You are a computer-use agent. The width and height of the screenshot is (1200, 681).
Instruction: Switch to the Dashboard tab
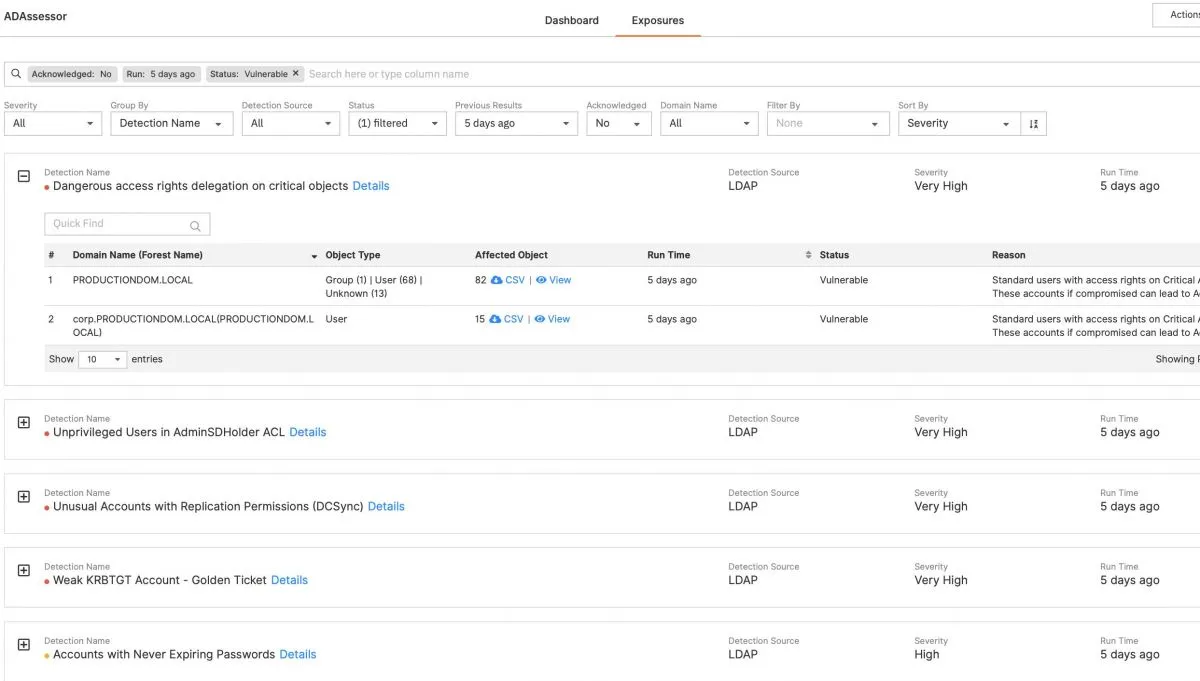572,20
